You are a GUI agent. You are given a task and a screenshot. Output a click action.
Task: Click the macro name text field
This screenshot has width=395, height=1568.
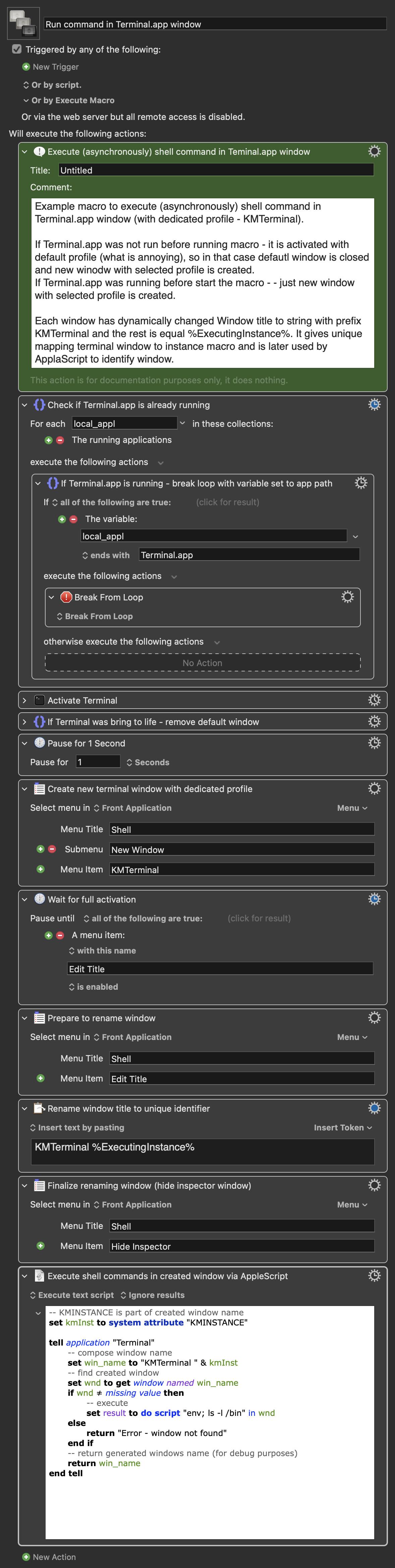[x=215, y=24]
